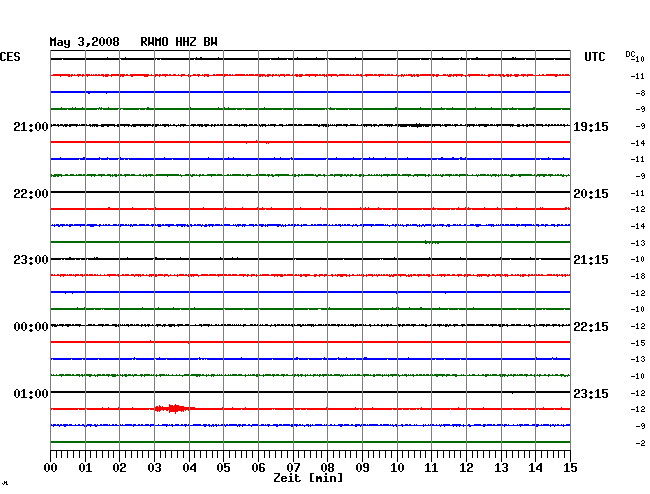650x494 pixels.
Task: Click the CES column header
Action: tap(10, 57)
